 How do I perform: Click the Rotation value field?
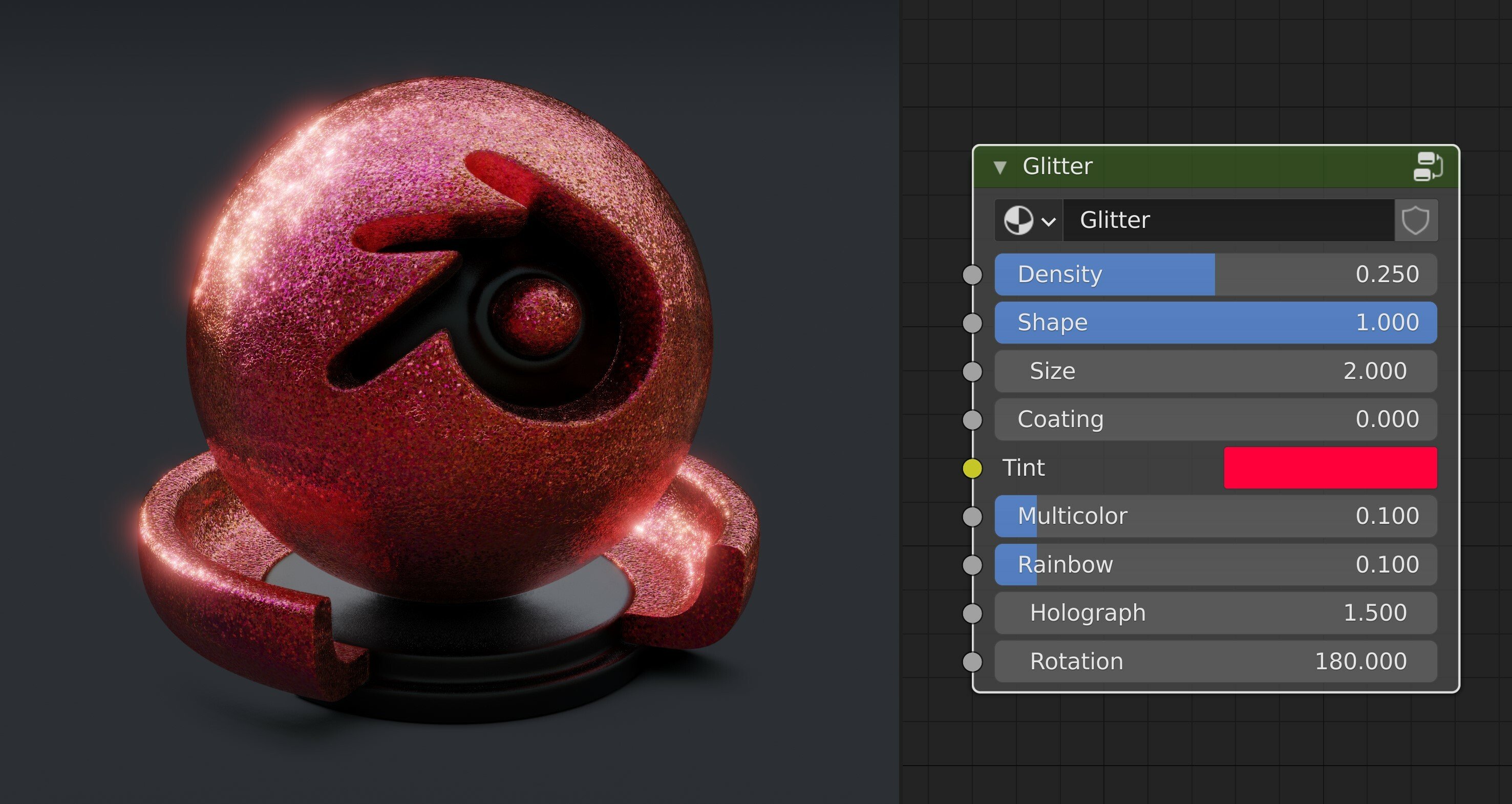[x=1215, y=661]
